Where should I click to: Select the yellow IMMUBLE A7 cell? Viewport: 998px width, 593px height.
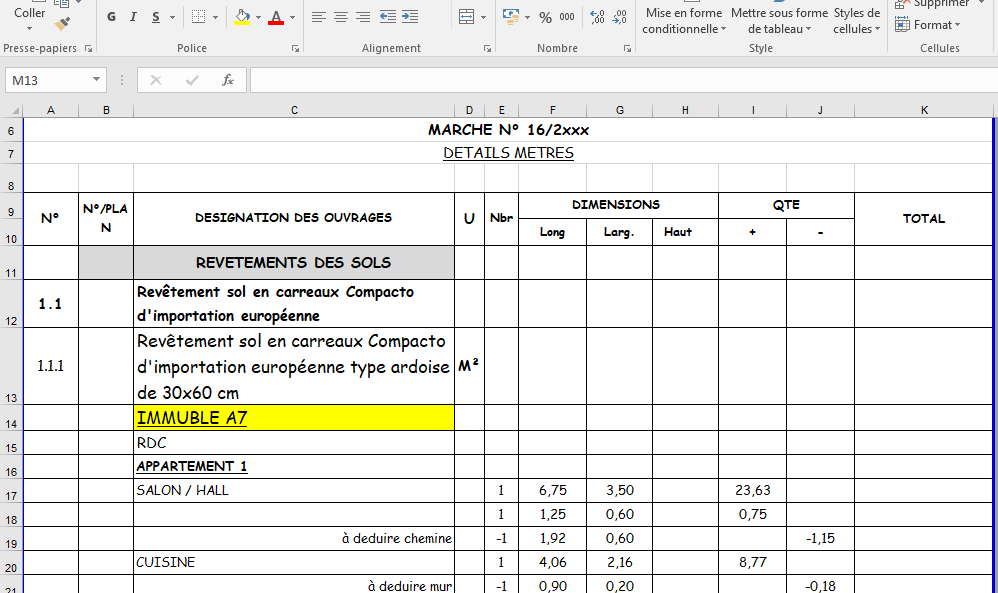coord(294,418)
